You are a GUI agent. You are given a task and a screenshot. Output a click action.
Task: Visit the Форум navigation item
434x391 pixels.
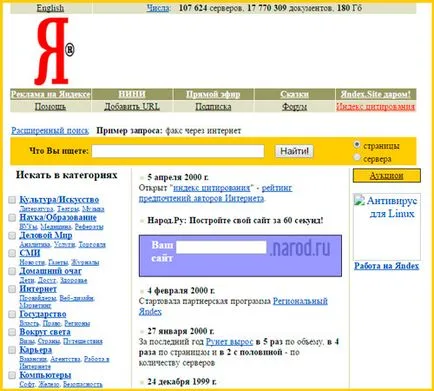point(294,107)
